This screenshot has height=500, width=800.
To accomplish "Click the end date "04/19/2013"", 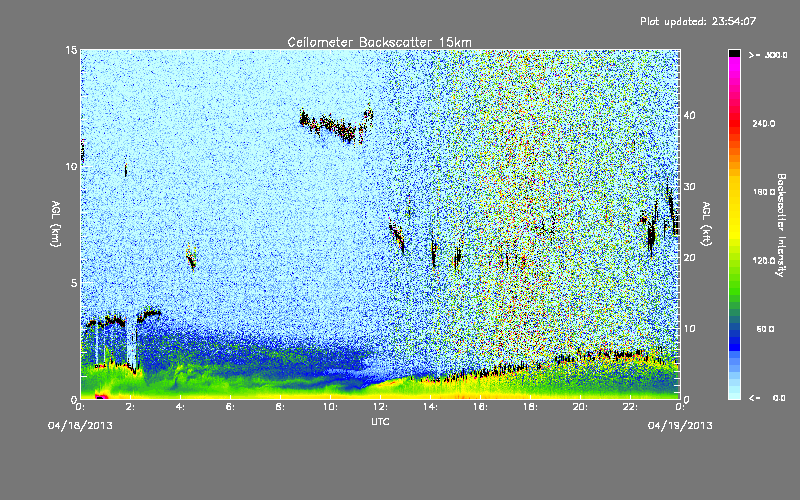I will click(x=680, y=426).
